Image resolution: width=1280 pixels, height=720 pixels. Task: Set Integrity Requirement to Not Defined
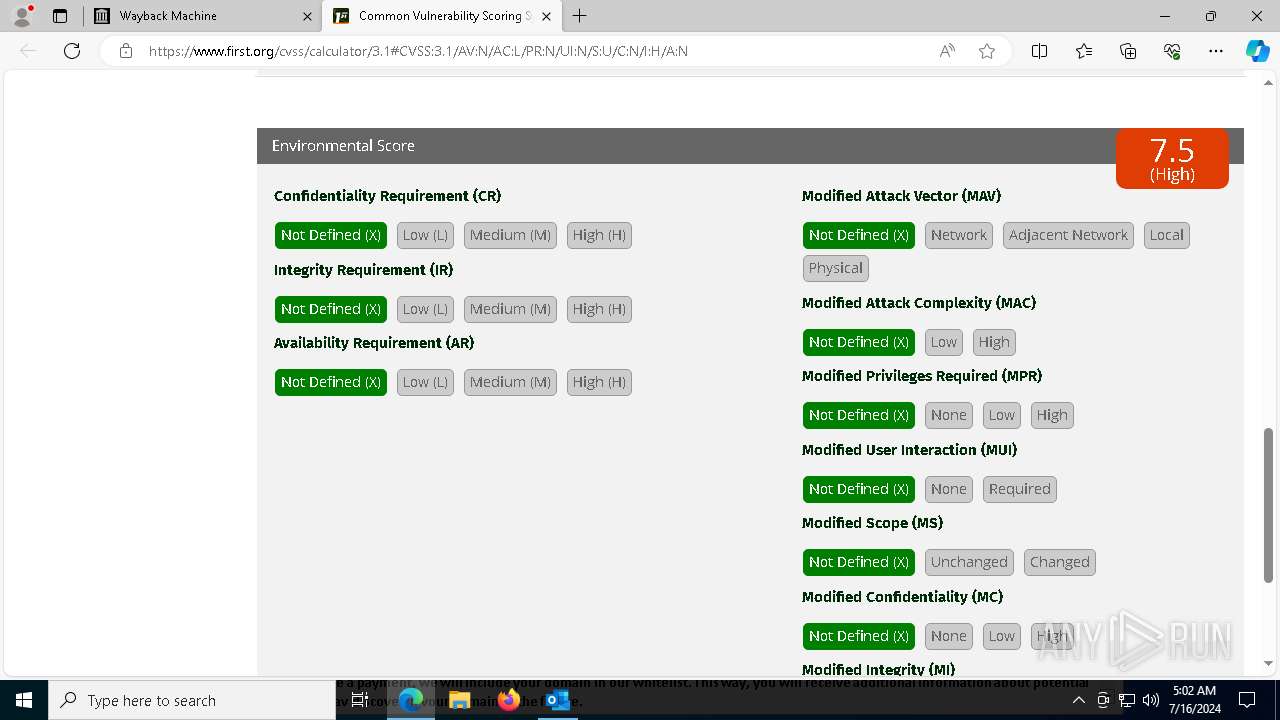331,309
